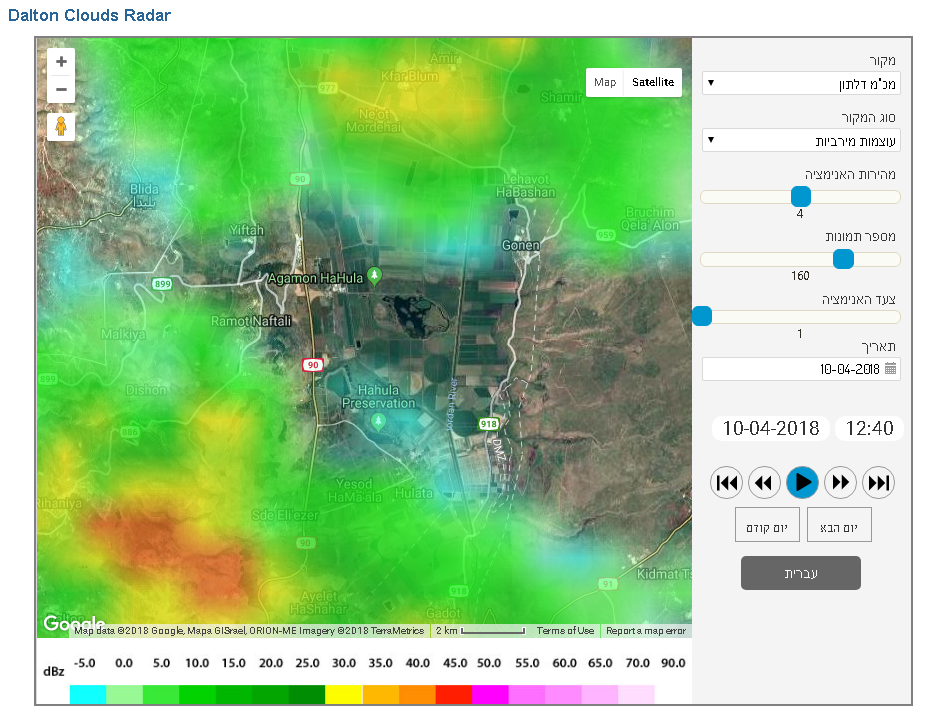Click the number of images slider handle

[x=843, y=259]
